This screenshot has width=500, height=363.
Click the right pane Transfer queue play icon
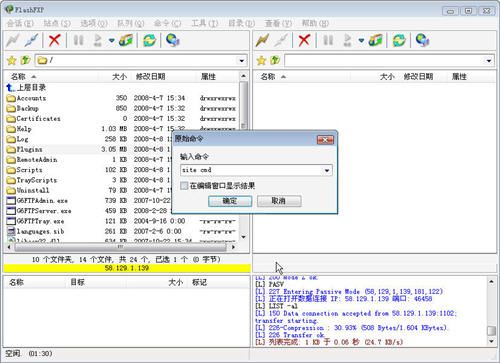347,40
